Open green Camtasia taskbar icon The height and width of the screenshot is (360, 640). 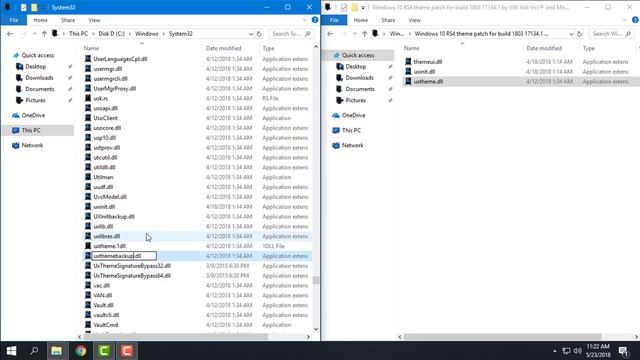pyautogui.click(x=104, y=351)
